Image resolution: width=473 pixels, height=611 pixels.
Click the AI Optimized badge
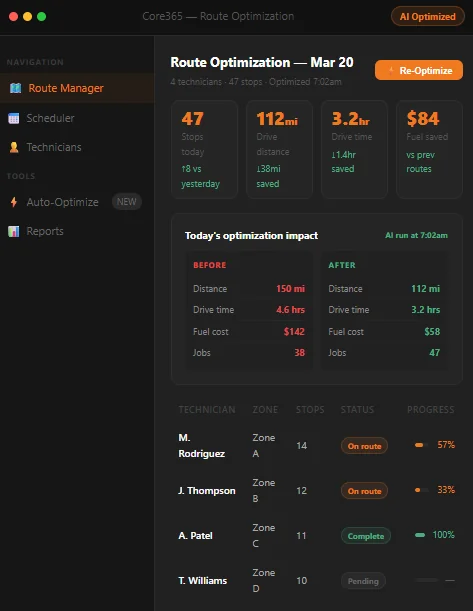point(427,17)
